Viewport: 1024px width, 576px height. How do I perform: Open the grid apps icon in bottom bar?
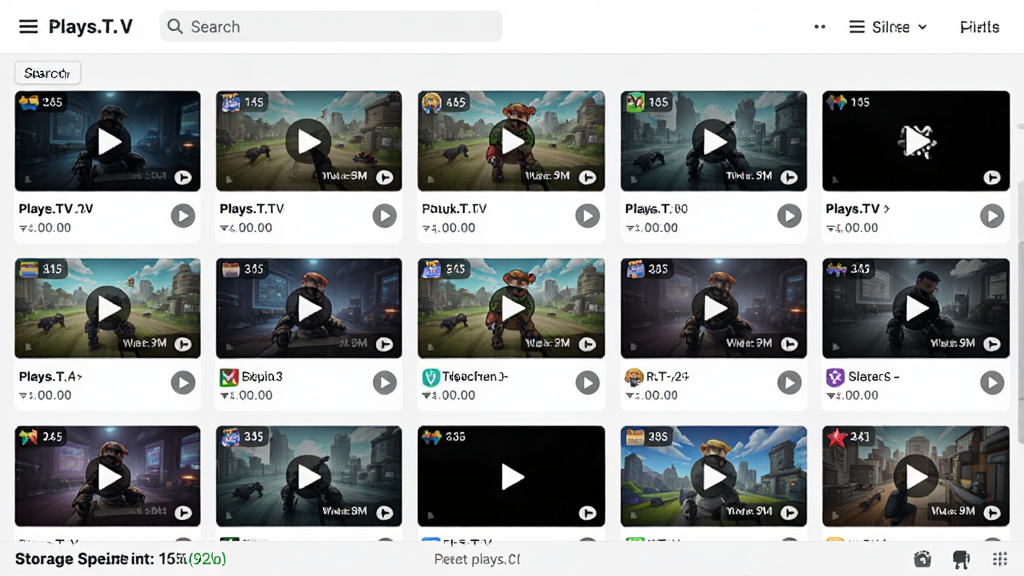pyautogui.click(x=1000, y=559)
